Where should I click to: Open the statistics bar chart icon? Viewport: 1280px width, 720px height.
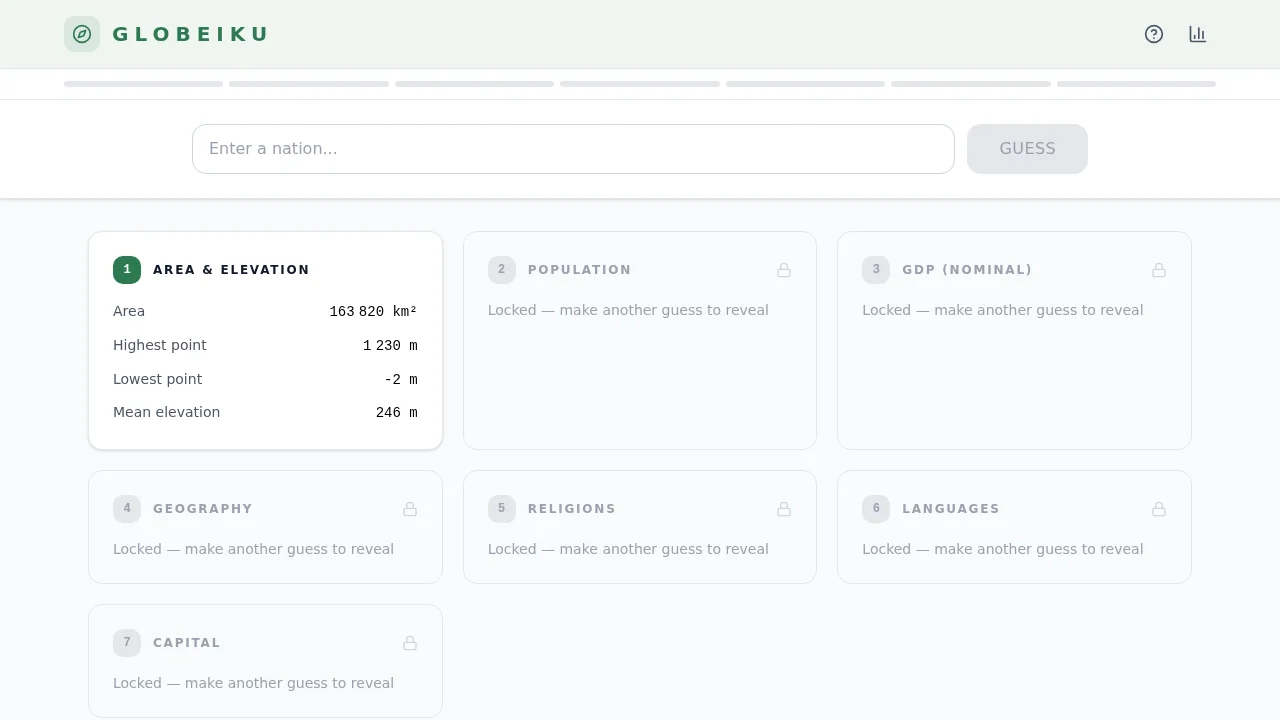point(1198,34)
